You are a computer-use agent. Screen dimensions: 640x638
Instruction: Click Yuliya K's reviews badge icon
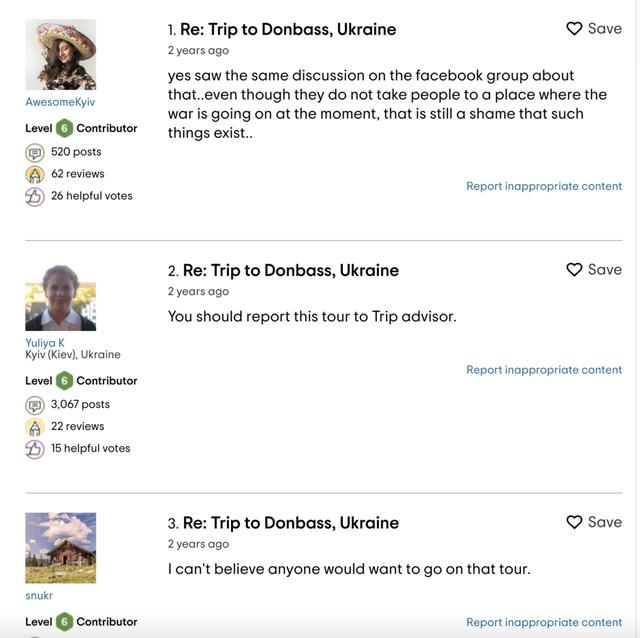(x=35, y=427)
